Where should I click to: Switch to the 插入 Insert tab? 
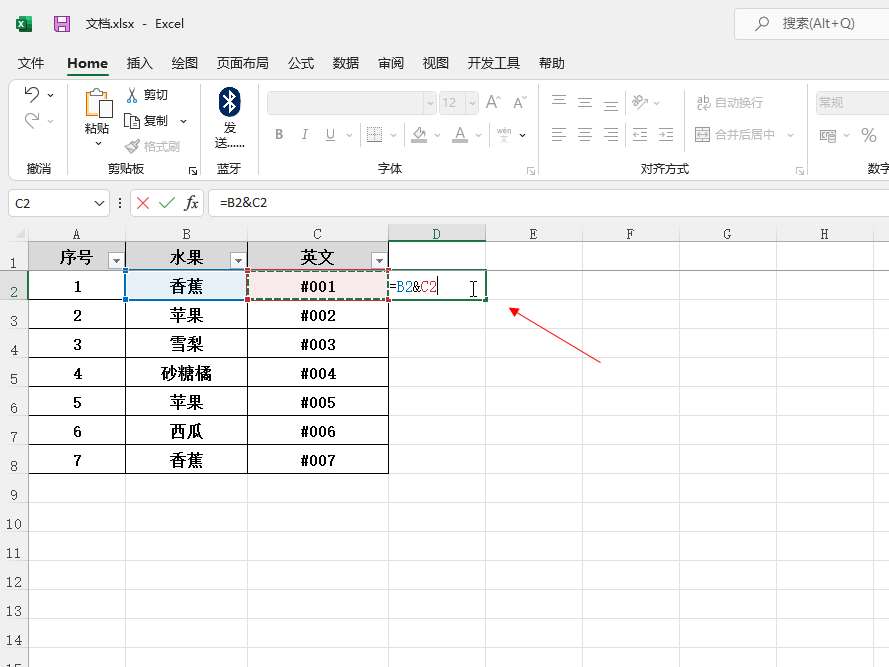139,63
